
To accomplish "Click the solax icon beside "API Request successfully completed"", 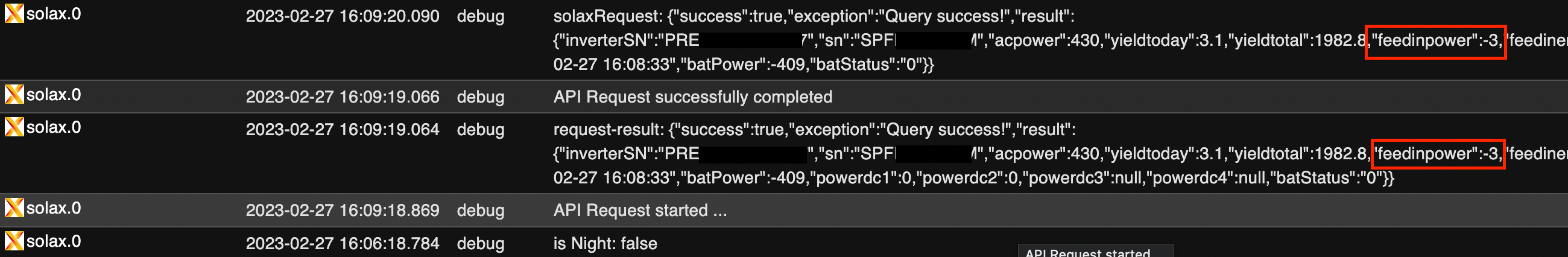I will point(14,94).
